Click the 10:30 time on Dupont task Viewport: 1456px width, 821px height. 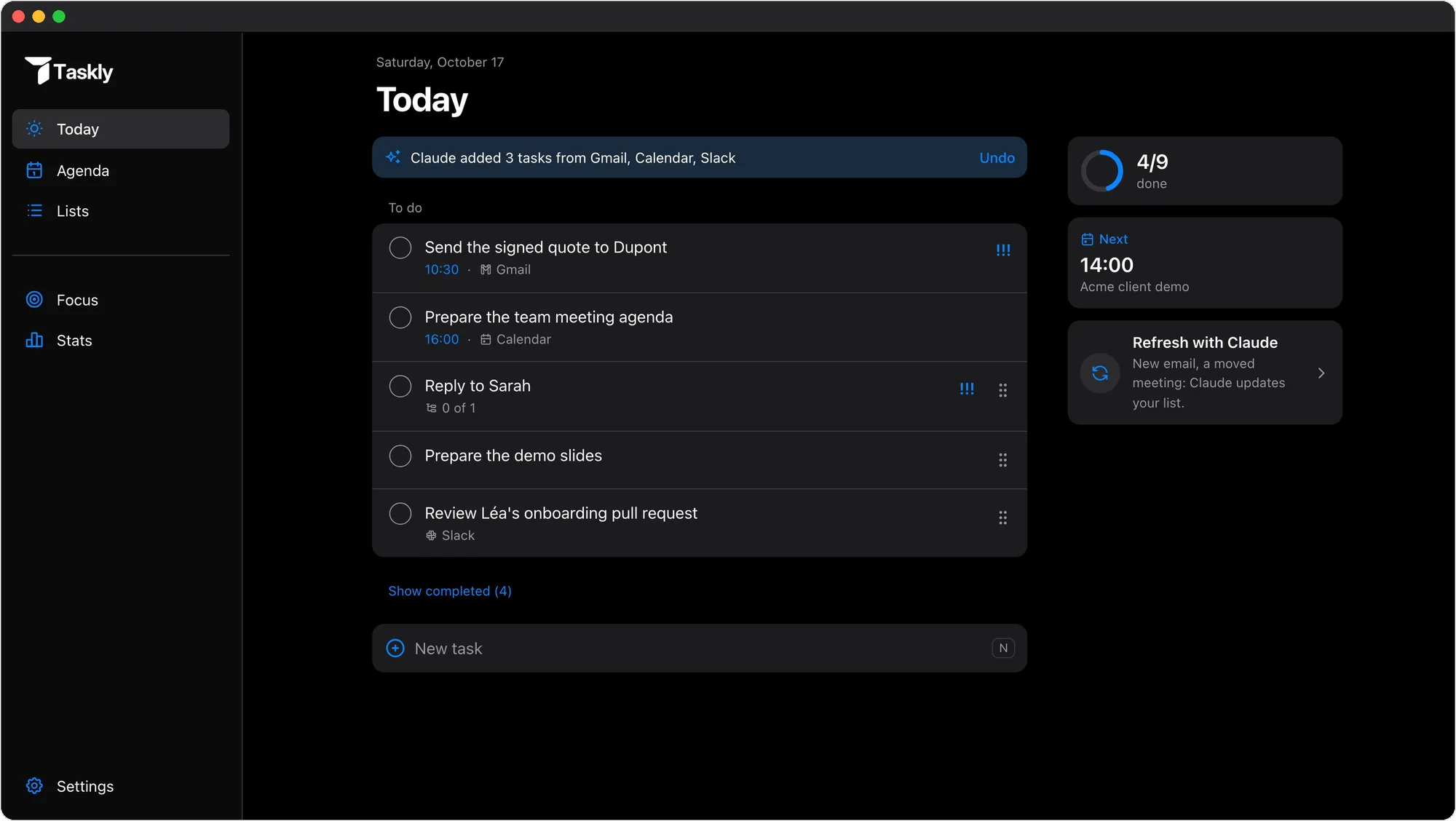click(442, 269)
